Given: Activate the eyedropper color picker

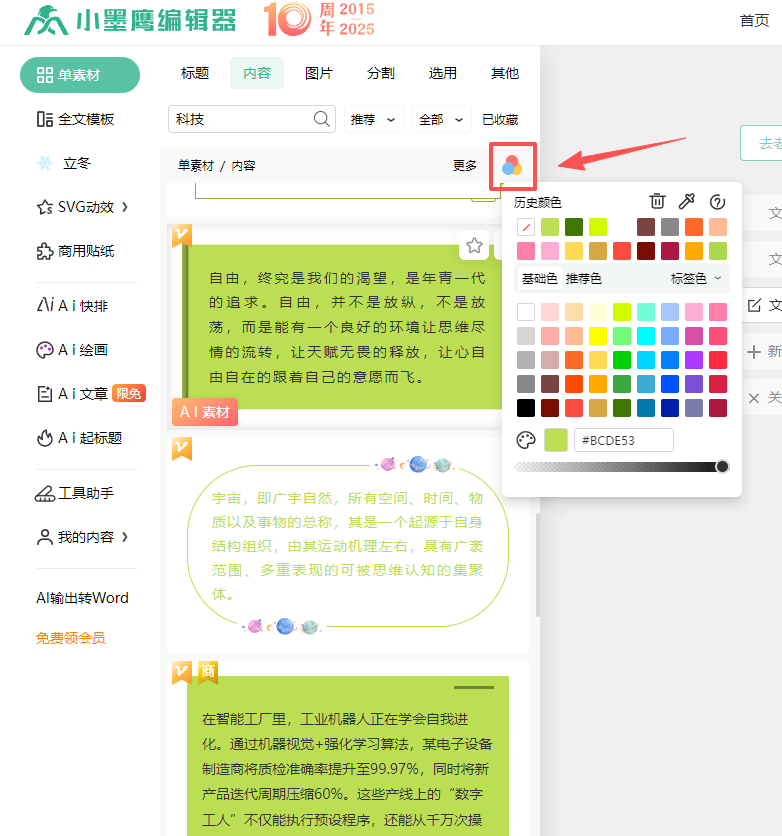Looking at the screenshot, I should click(687, 202).
